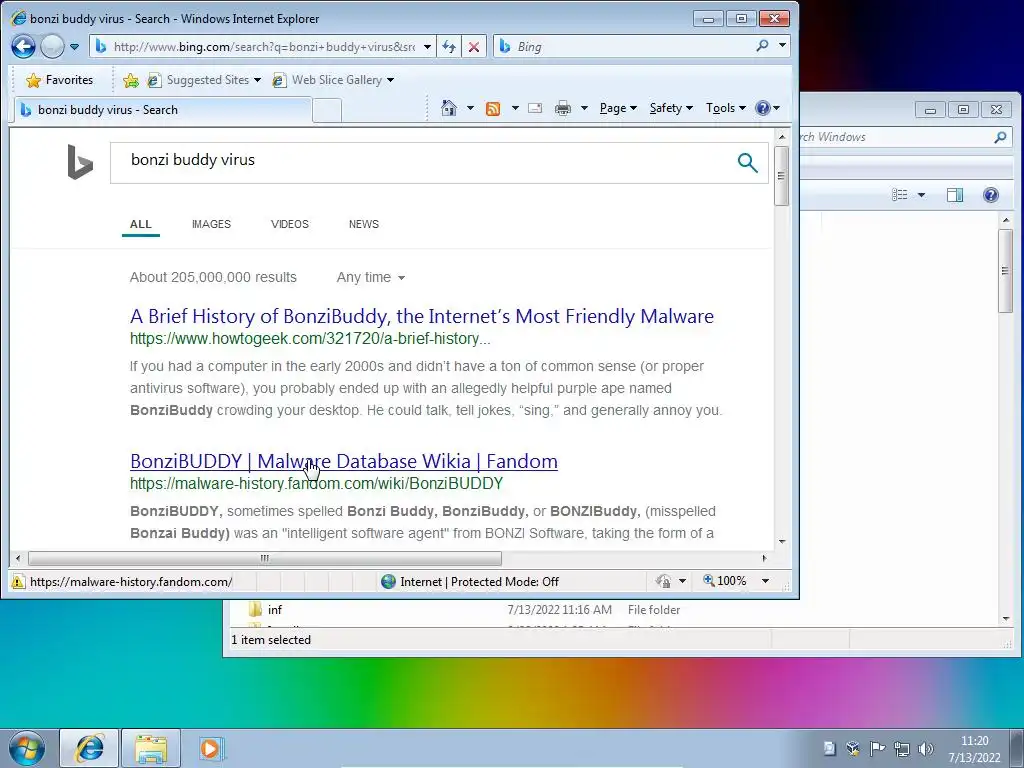1024x768 pixels.
Task: Click the address bar URL field
Action: 264,46
